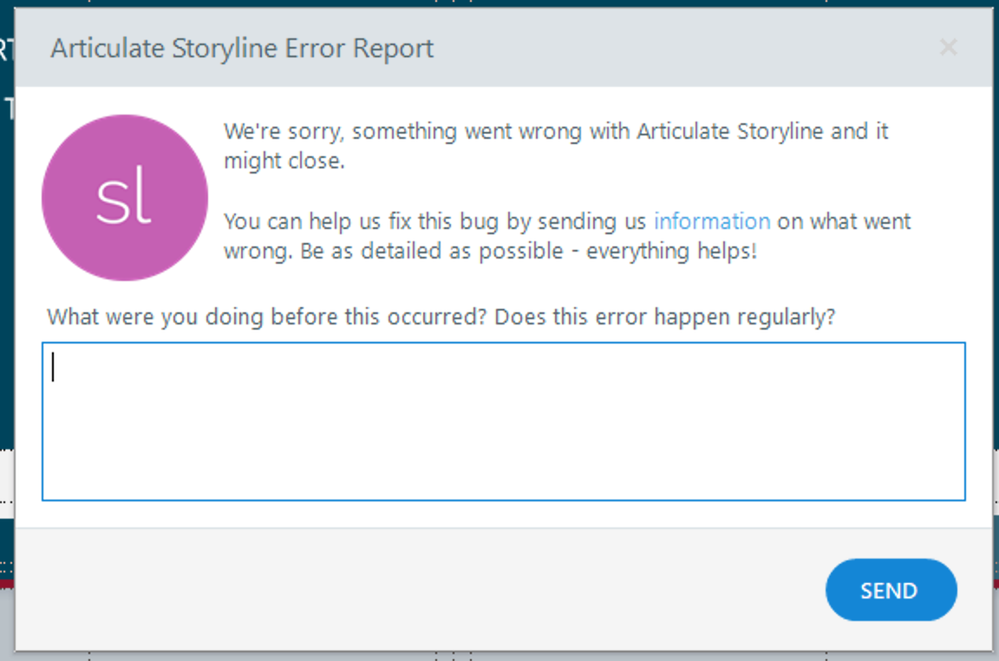Click empty title bar space near the close button
The height and width of the screenshot is (661, 999).
click(800, 48)
